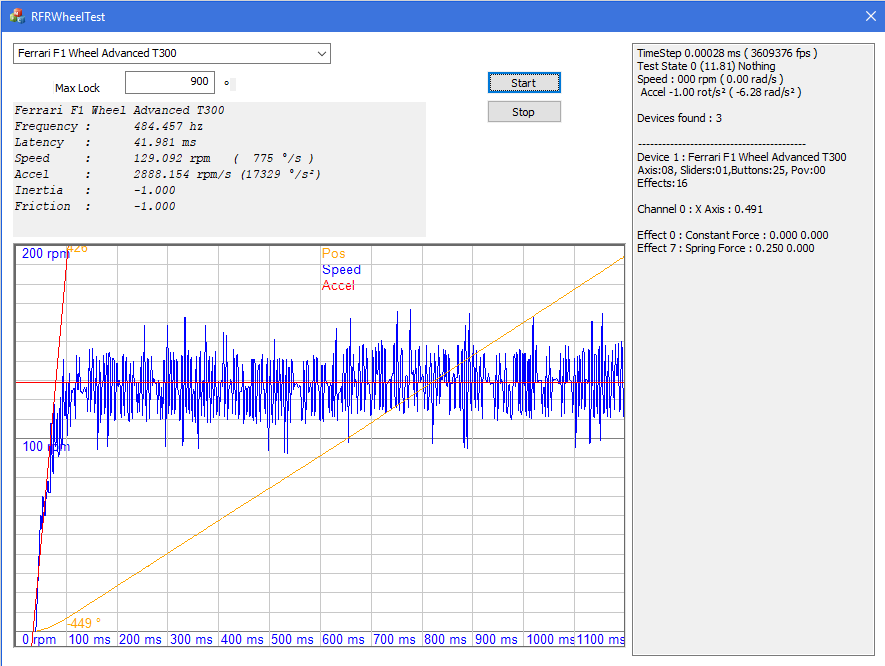The width and height of the screenshot is (885, 666).
Task: Close the RFRWheelTest window
Action: (x=869, y=16)
